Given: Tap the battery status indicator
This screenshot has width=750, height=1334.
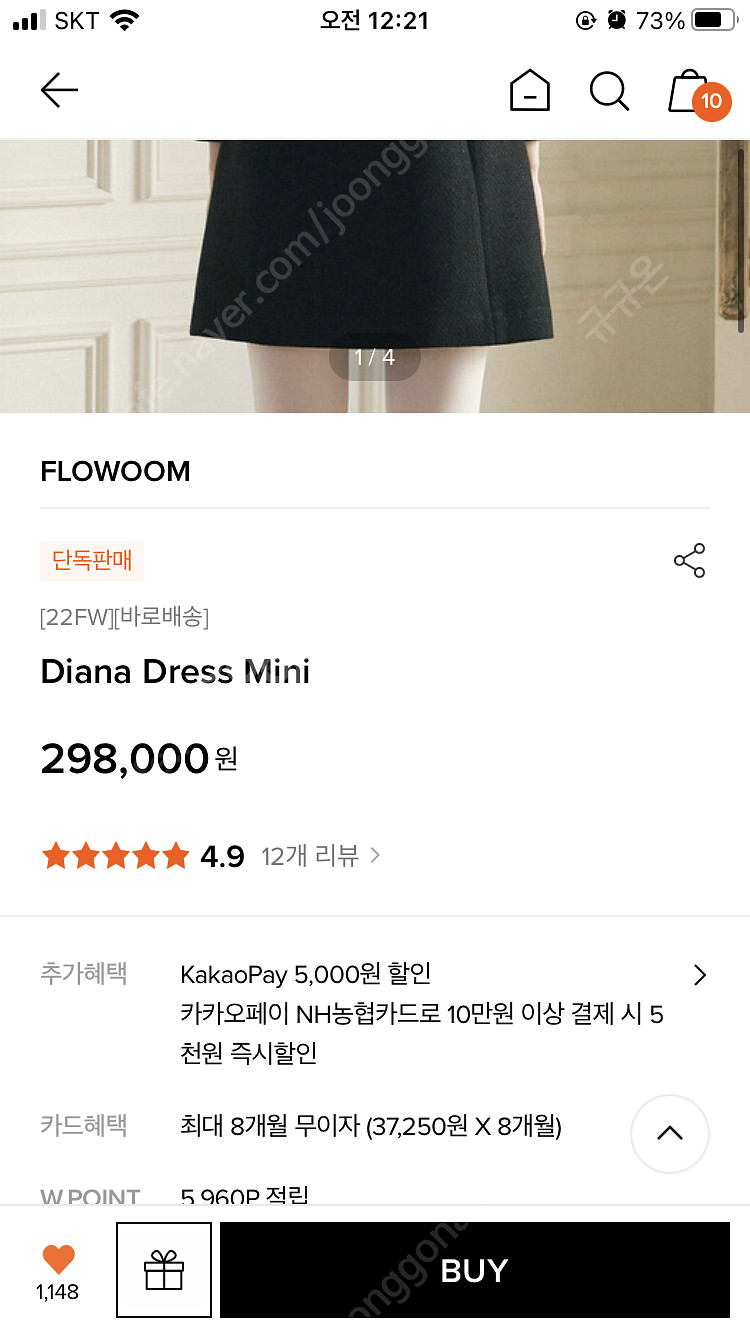Looking at the screenshot, I should coord(713,20).
